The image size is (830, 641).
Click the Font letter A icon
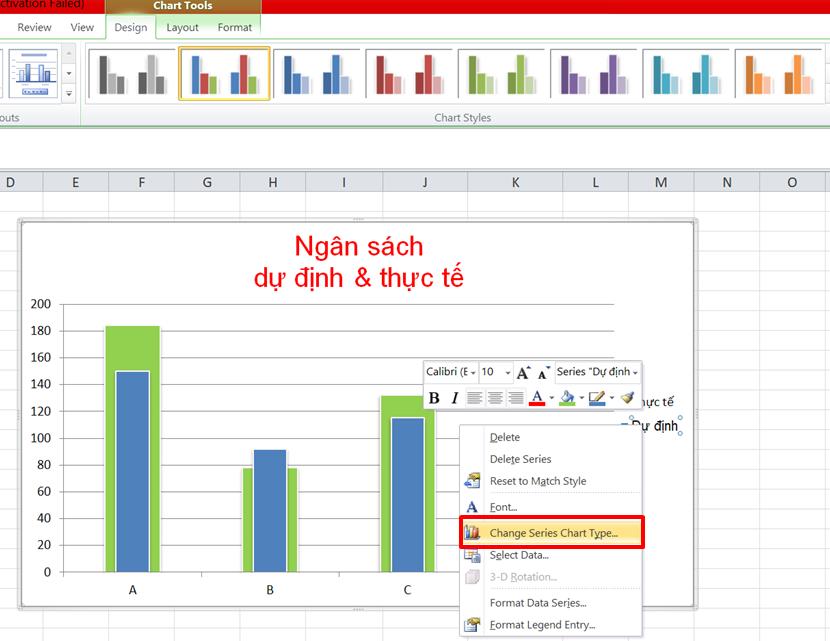472,507
